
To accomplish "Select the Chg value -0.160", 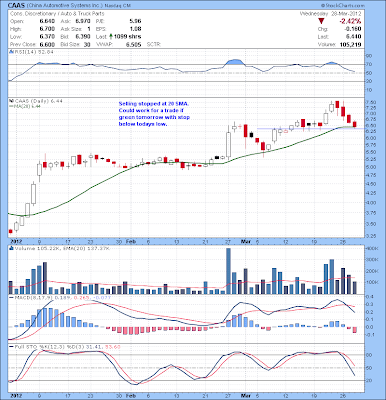I will click(x=353, y=29).
